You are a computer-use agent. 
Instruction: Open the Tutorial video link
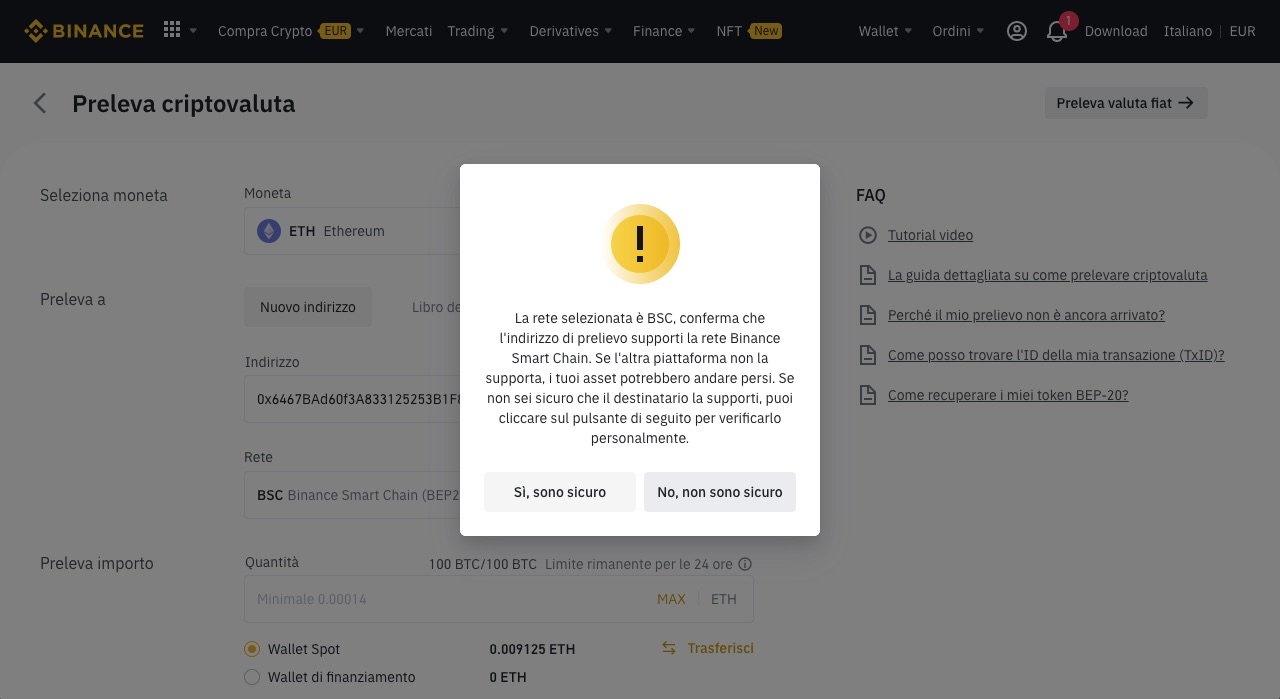click(930, 235)
